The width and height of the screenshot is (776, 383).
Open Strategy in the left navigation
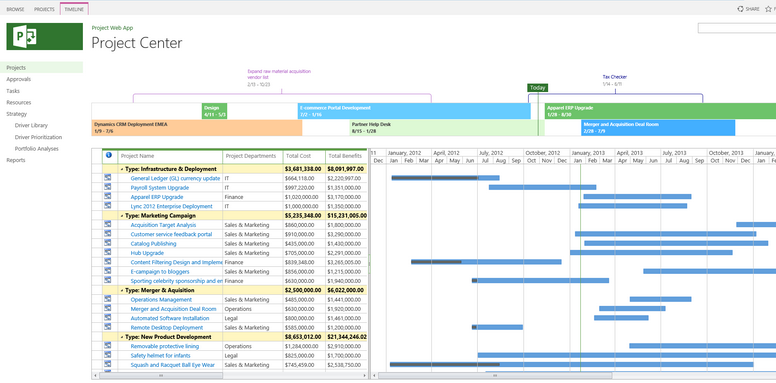point(16,114)
